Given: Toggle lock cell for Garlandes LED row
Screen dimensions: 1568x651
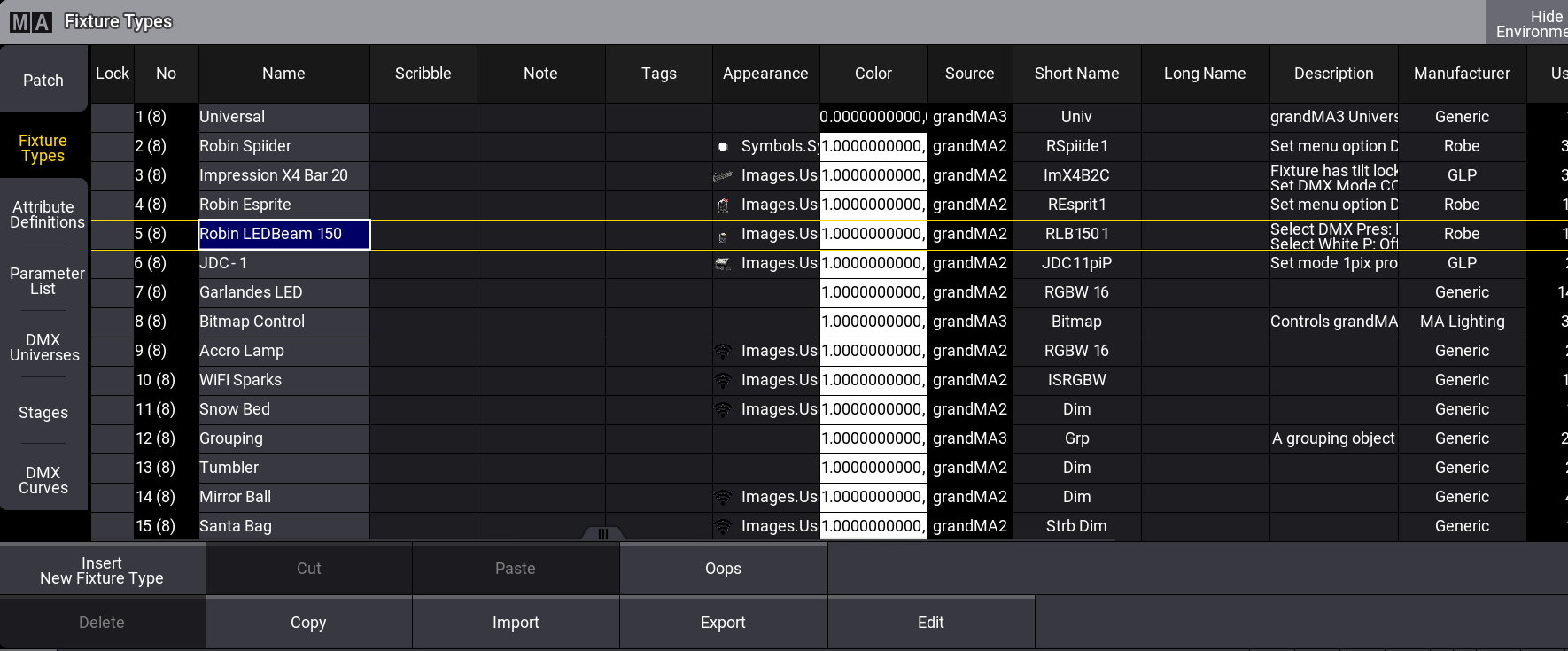Looking at the screenshot, I should tap(112, 292).
